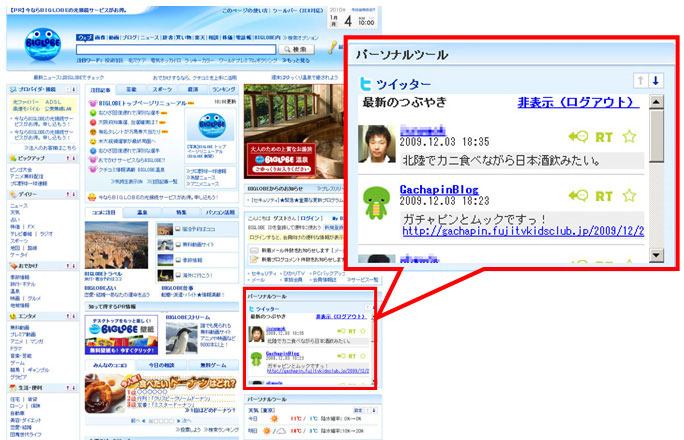The height and width of the screenshot is (440, 684).
Task: Select the ウェブ search category tab
Action: pyautogui.click(x=84, y=38)
